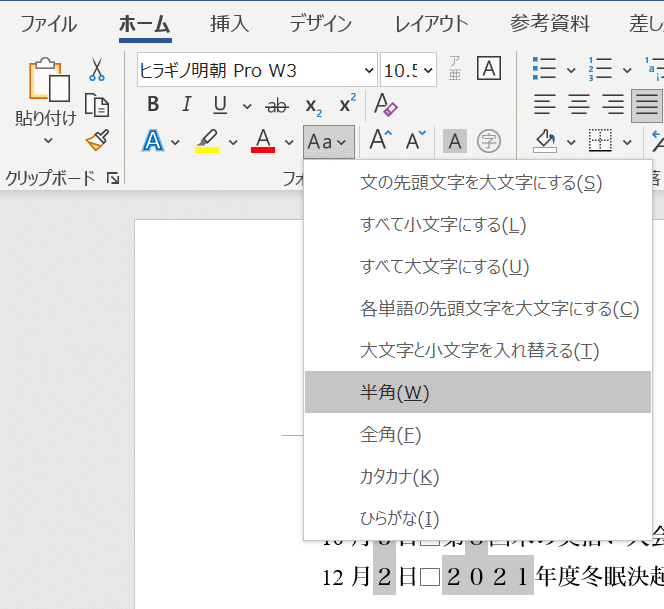Click the Bullets list icon
Screen dimensions: 664x609
[x=545, y=69]
